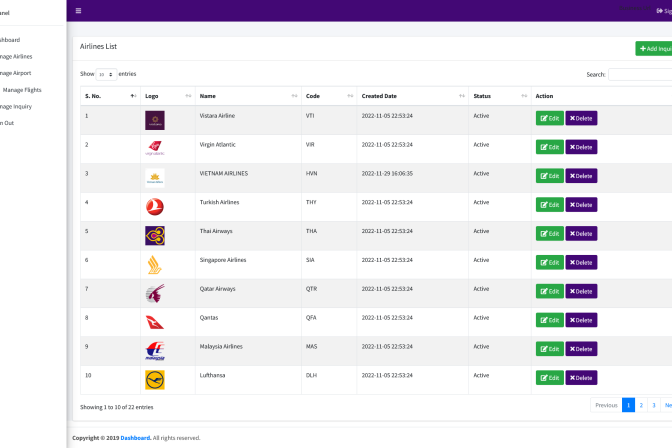Sort table by Status column
The image size is (672, 448).
500,96
